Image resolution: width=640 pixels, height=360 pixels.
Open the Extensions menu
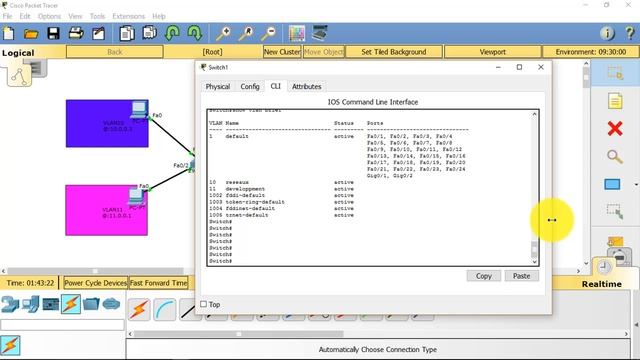[x=129, y=16]
